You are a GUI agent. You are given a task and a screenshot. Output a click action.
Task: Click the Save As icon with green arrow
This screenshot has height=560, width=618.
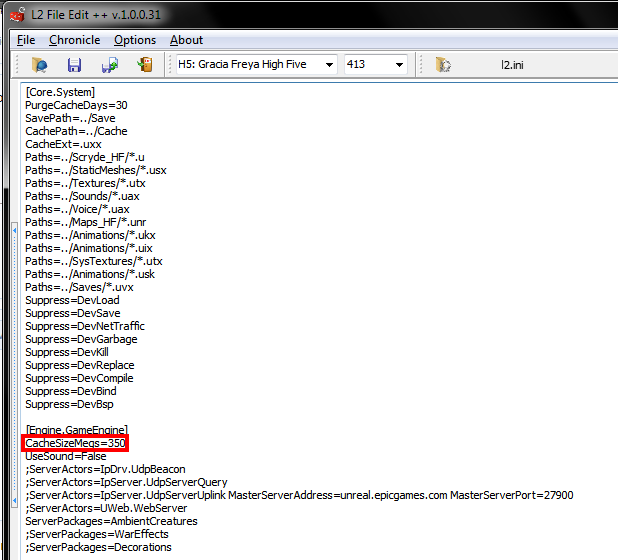pyautogui.click(x=110, y=65)
